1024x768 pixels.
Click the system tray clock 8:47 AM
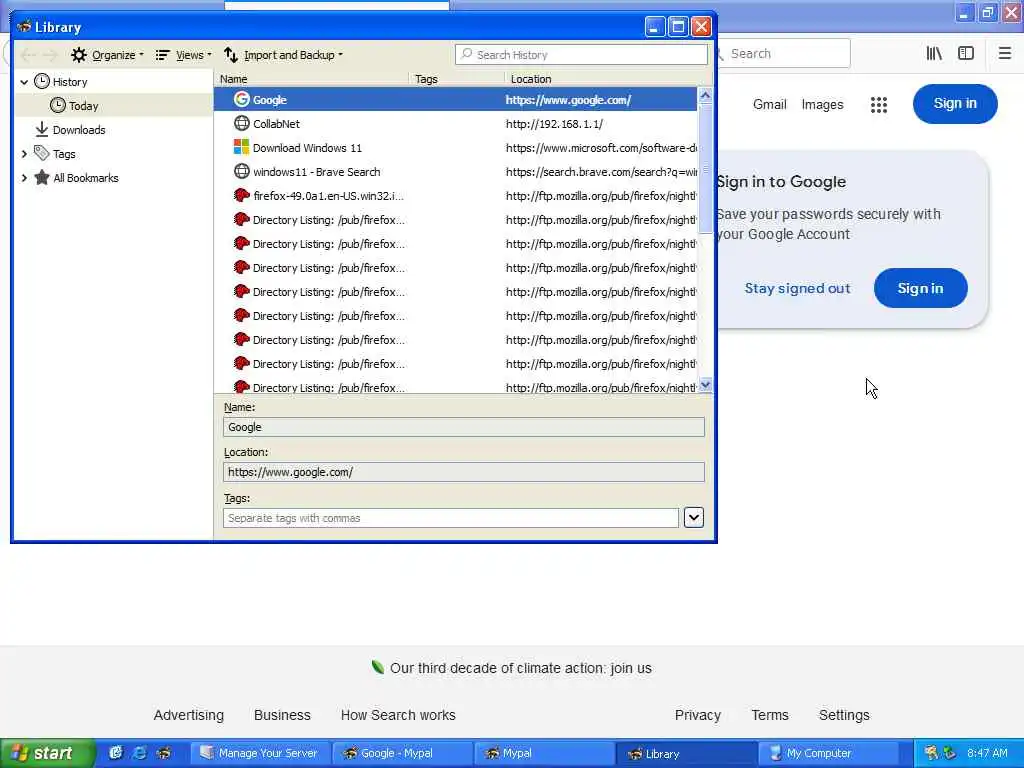coord(987,753)
